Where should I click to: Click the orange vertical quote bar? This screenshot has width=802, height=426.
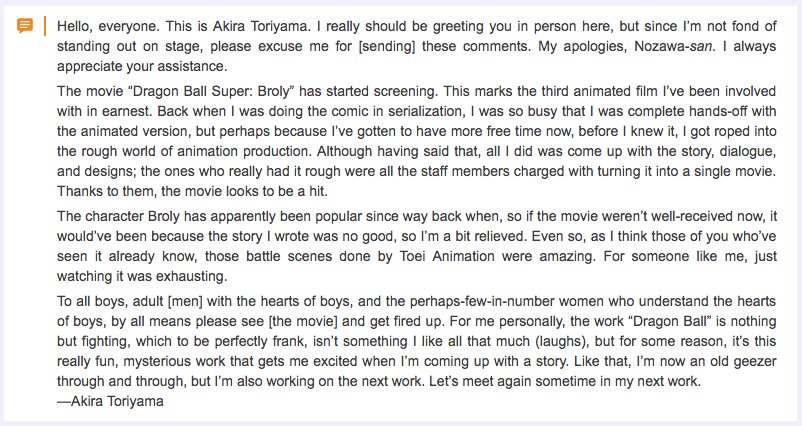[45, 26]
